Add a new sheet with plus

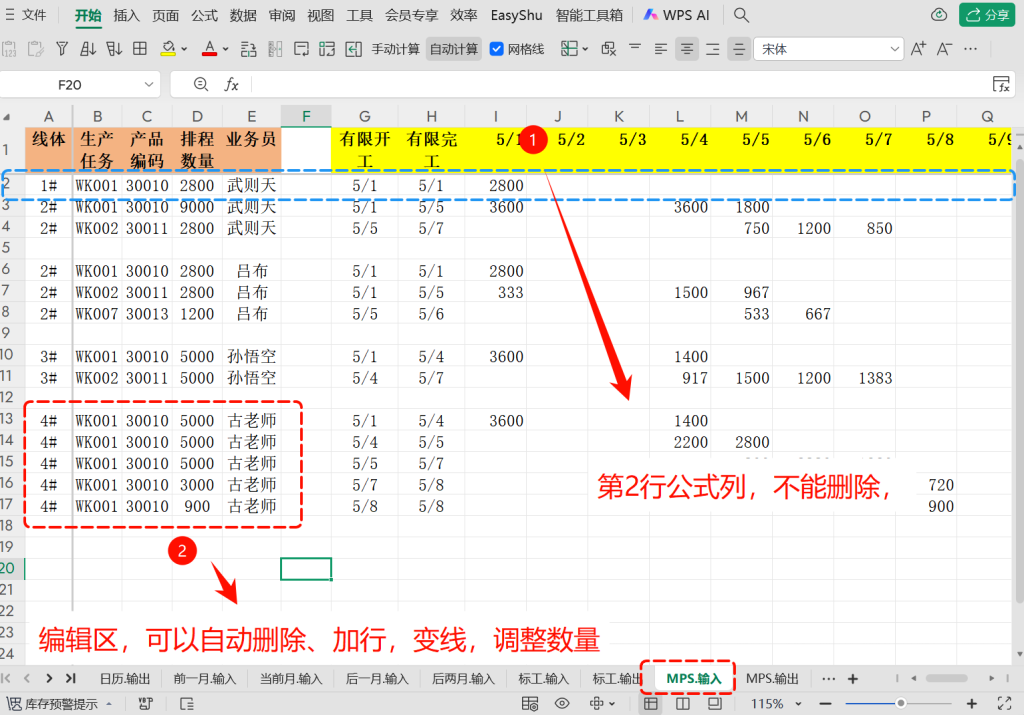pyautogui.click(x=852, y=679)
